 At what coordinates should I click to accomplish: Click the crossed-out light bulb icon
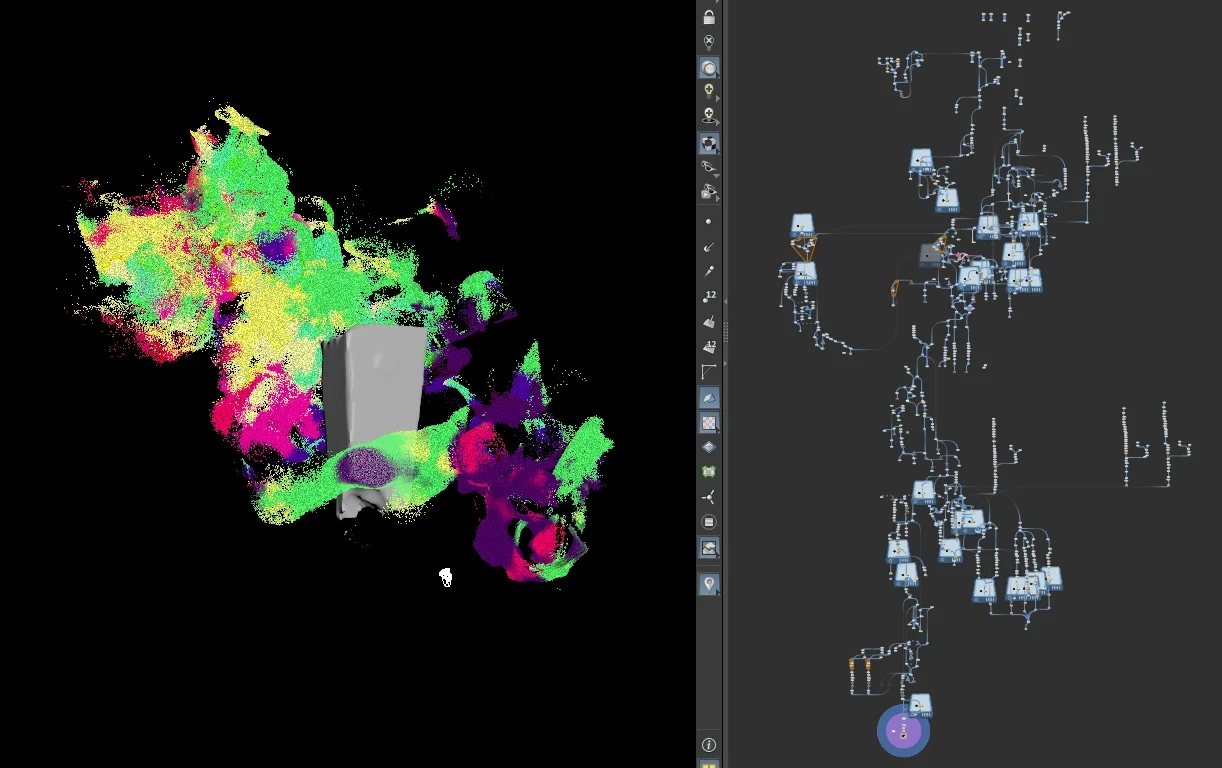(709, 42)
